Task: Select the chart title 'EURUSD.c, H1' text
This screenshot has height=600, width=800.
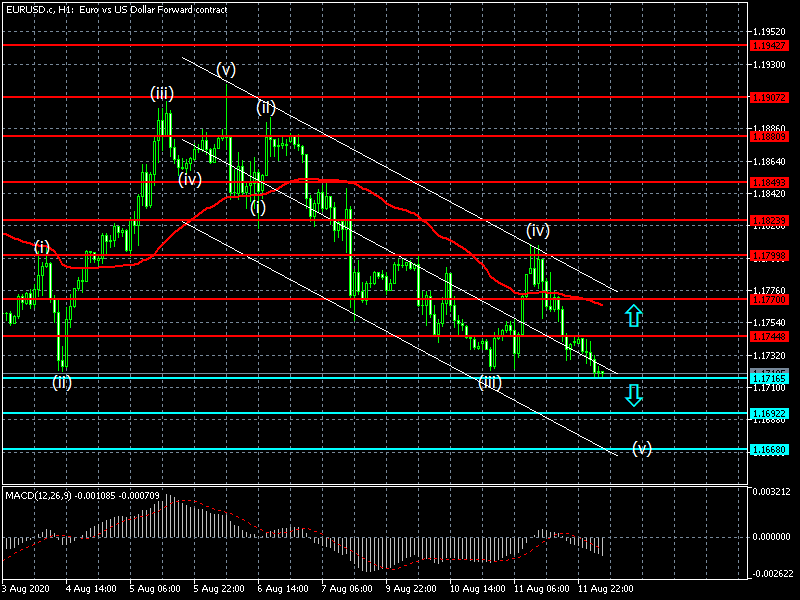Action: (x=38, y=10)
